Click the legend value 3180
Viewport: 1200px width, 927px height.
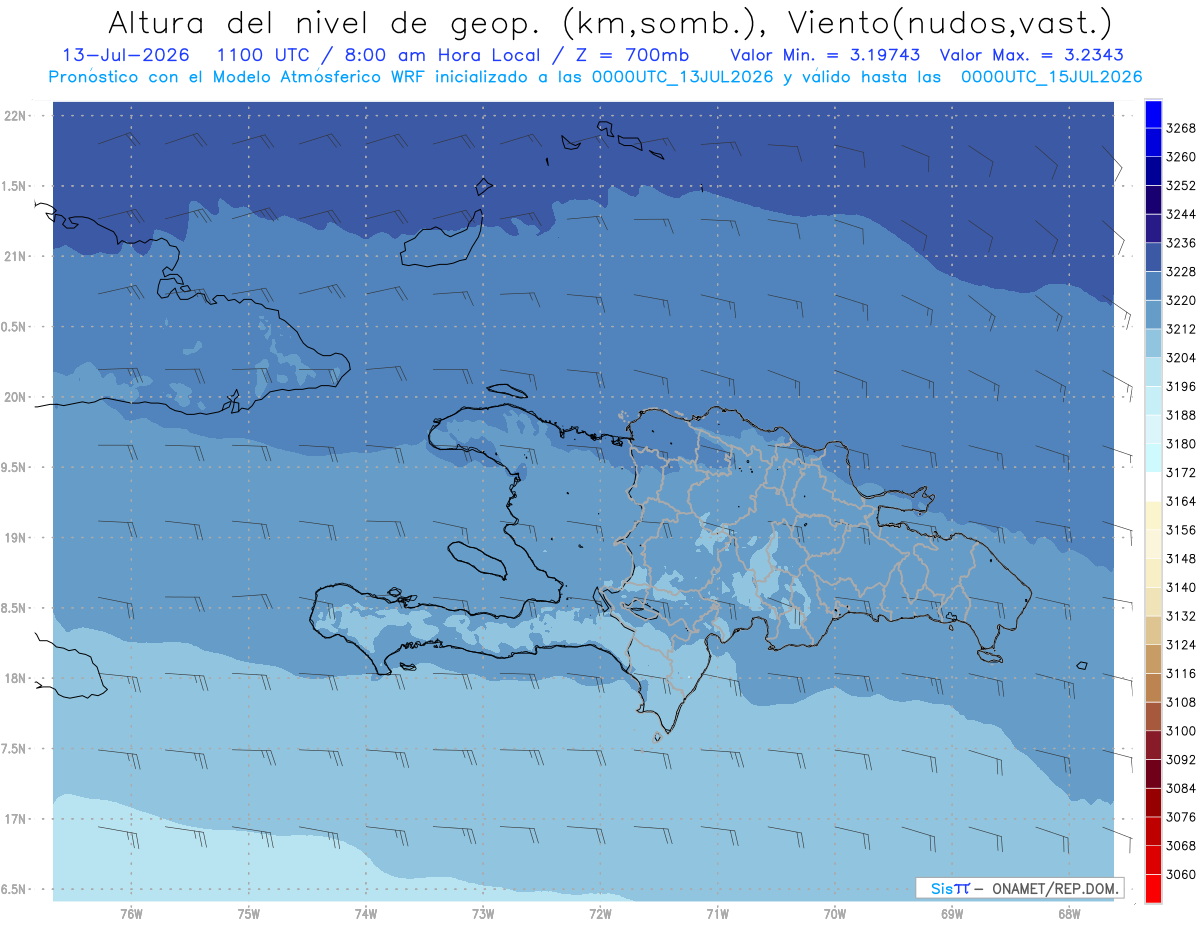coord(1181,444)
